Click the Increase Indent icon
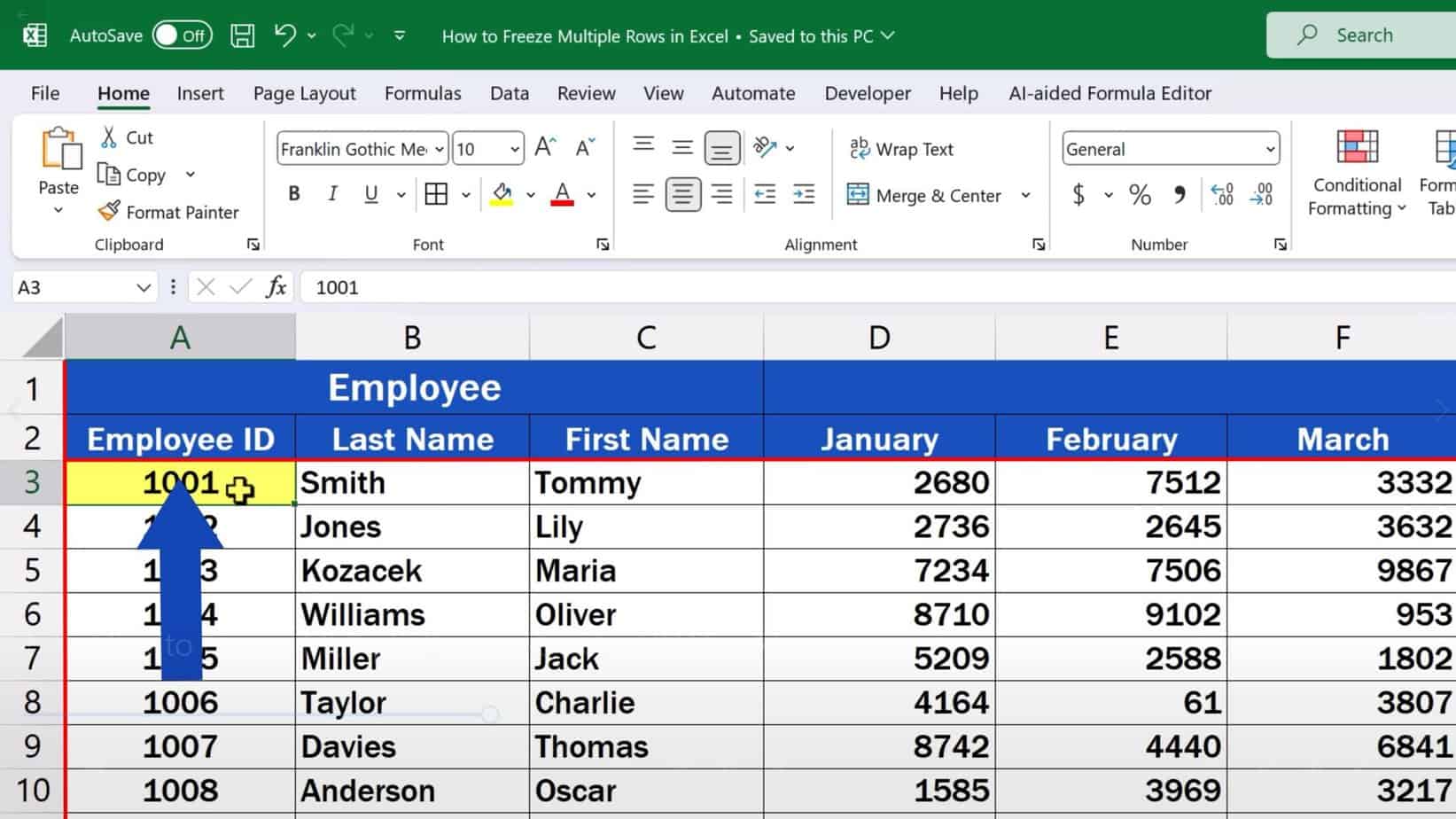Viewport: 1456px width, 819px height. [x=803, y=194]
